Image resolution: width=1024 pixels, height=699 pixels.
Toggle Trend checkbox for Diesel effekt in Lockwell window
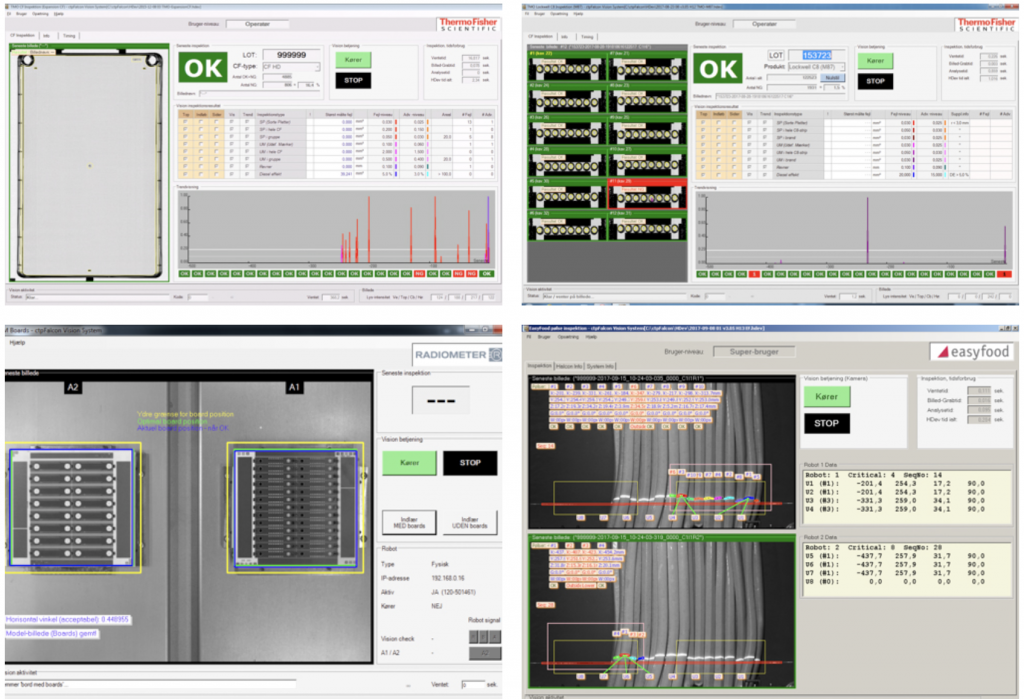click(765, 175)
